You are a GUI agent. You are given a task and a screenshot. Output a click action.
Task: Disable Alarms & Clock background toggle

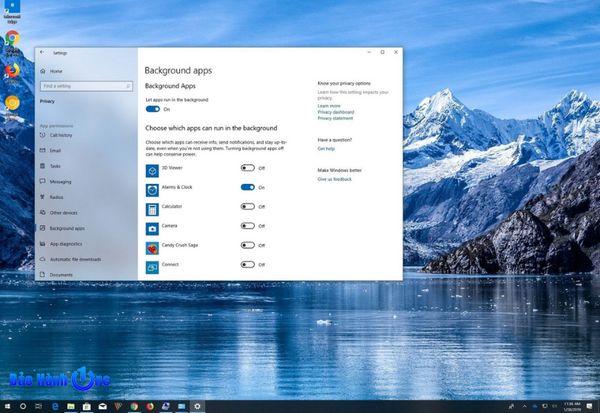(x=247, y=187)
